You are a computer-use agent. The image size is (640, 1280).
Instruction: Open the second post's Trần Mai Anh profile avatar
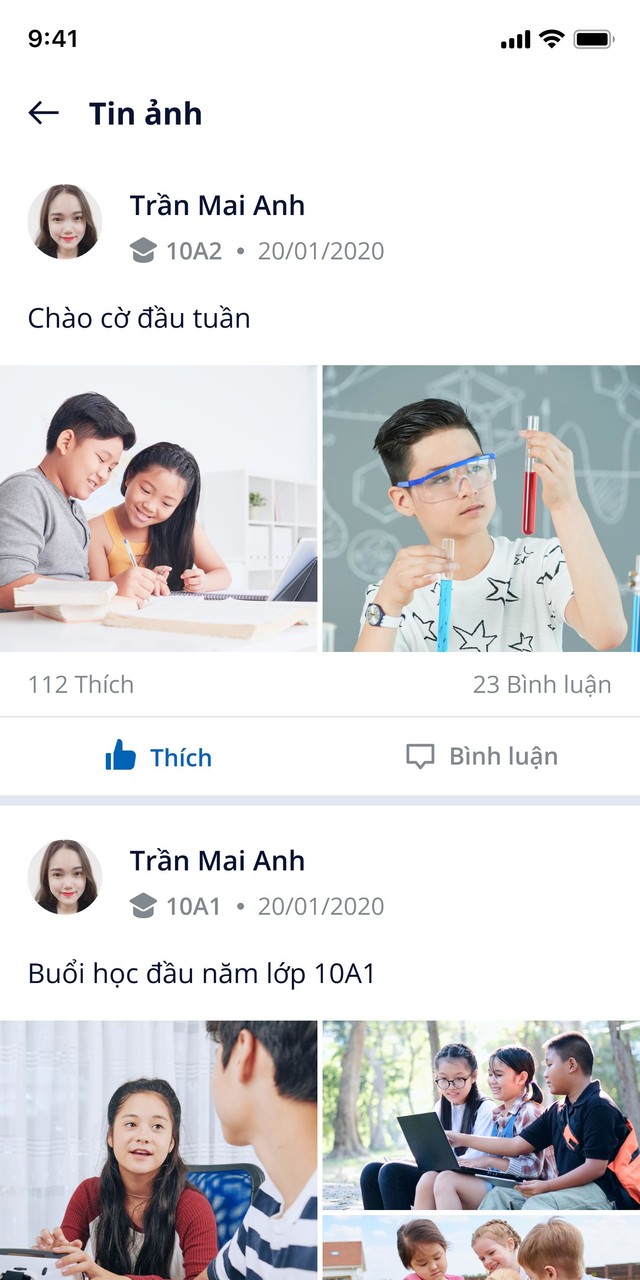(65, 877)
